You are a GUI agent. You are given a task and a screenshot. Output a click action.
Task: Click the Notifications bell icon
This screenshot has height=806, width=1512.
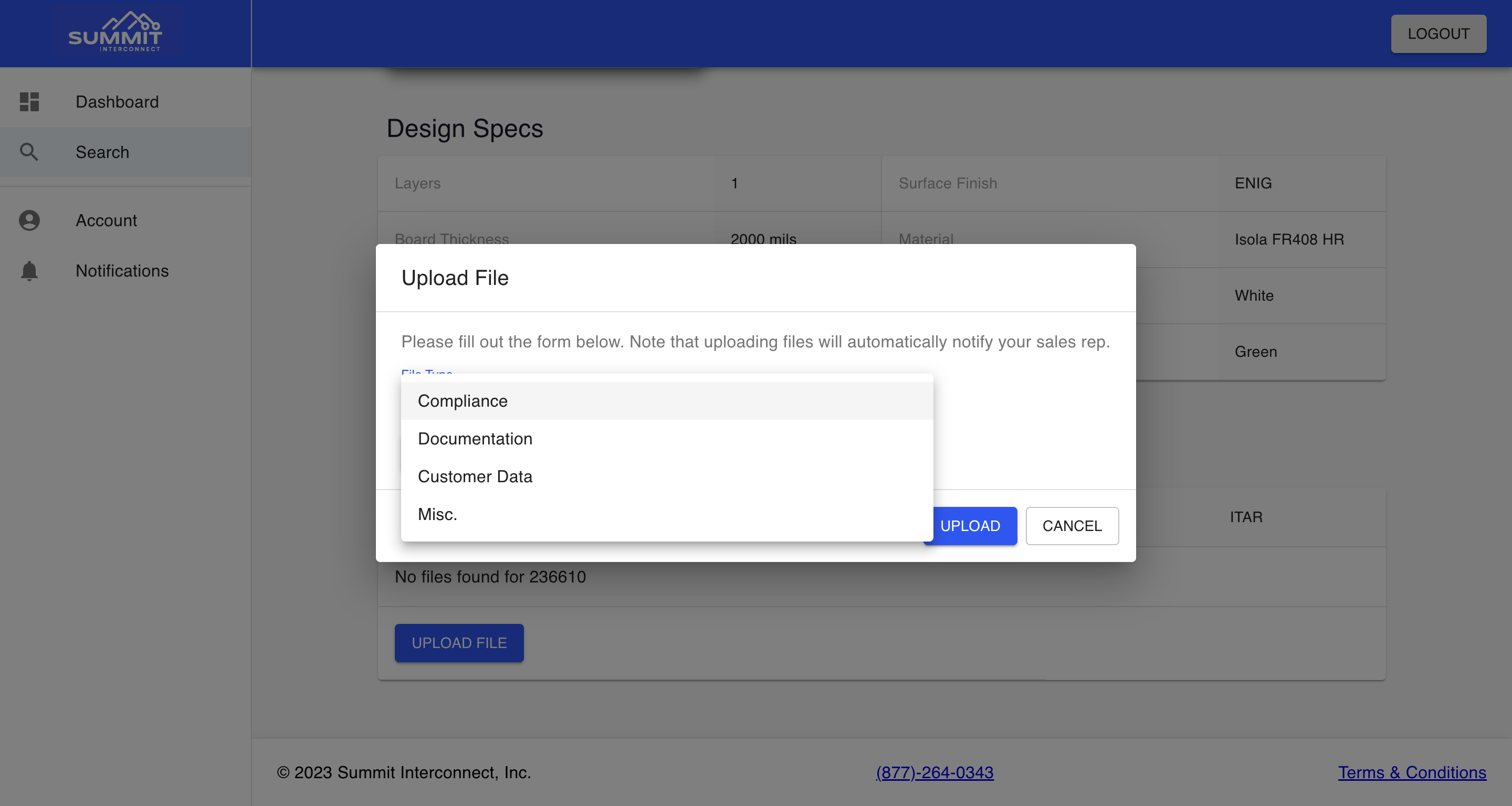pyautogui.click(x=29, y=270)
